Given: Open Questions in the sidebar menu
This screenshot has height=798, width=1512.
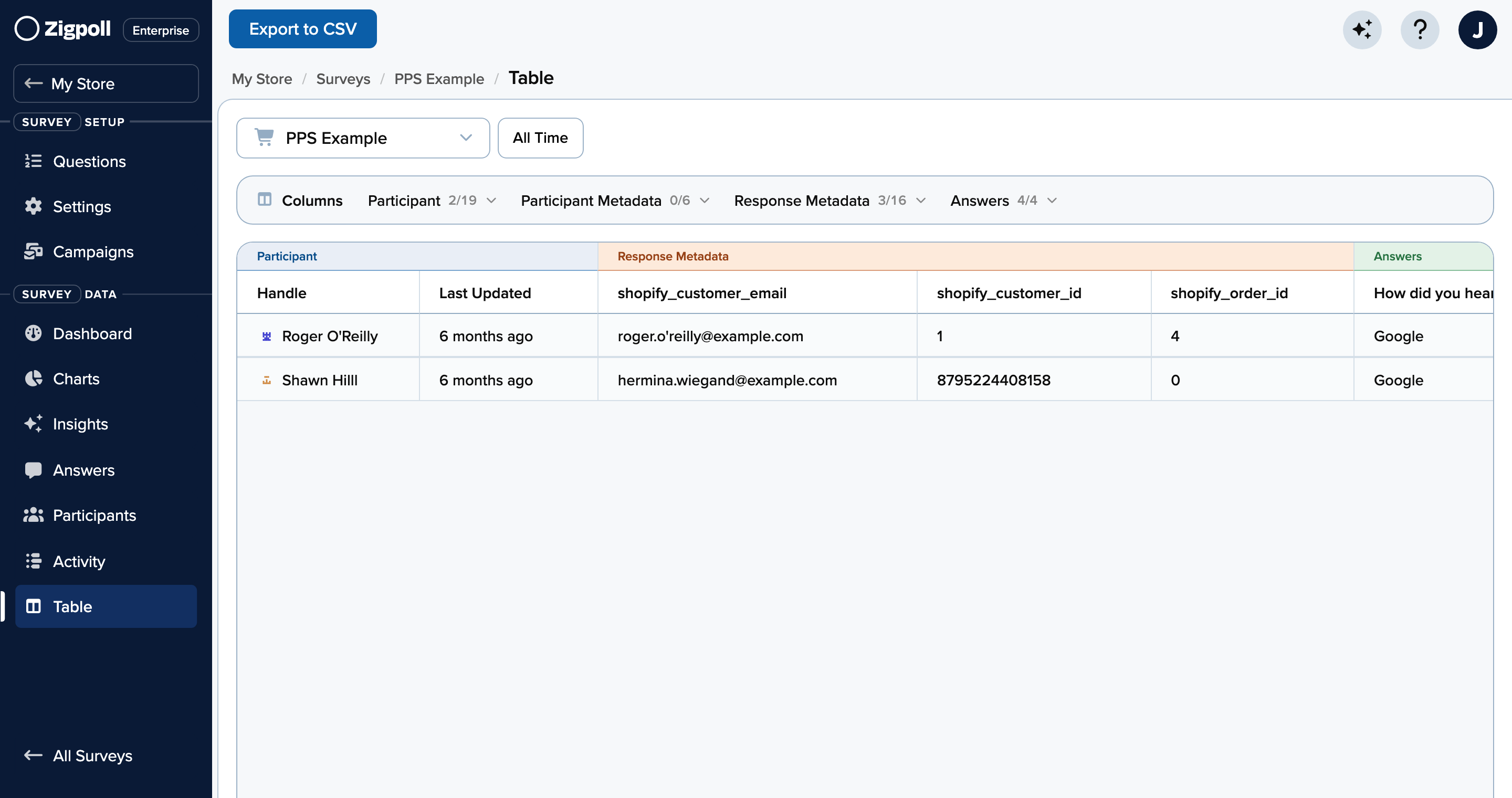Looking at the screenshot, I should (x=106, y=161).
